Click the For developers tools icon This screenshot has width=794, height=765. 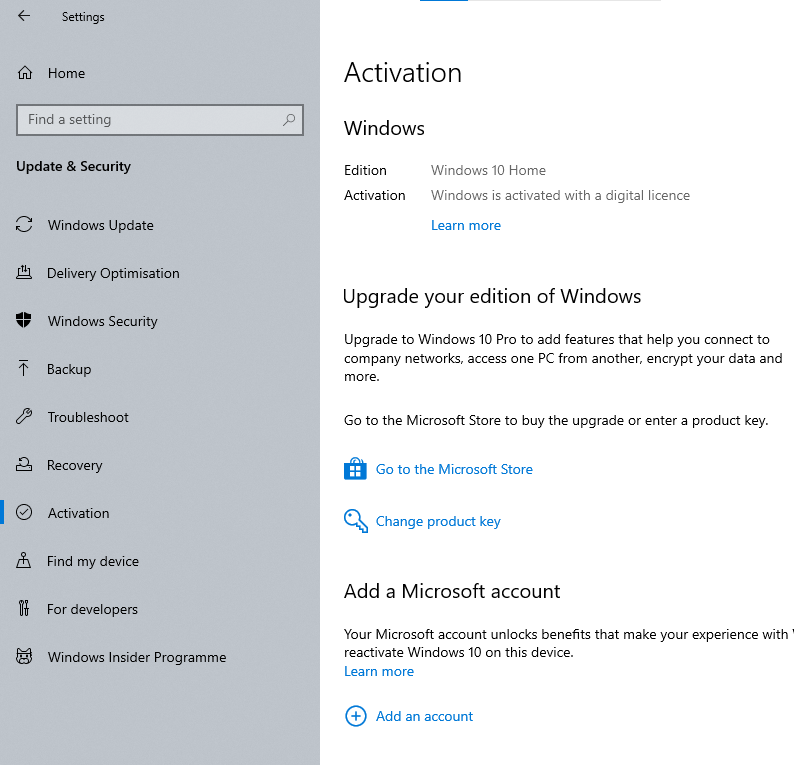coord(24,608)
